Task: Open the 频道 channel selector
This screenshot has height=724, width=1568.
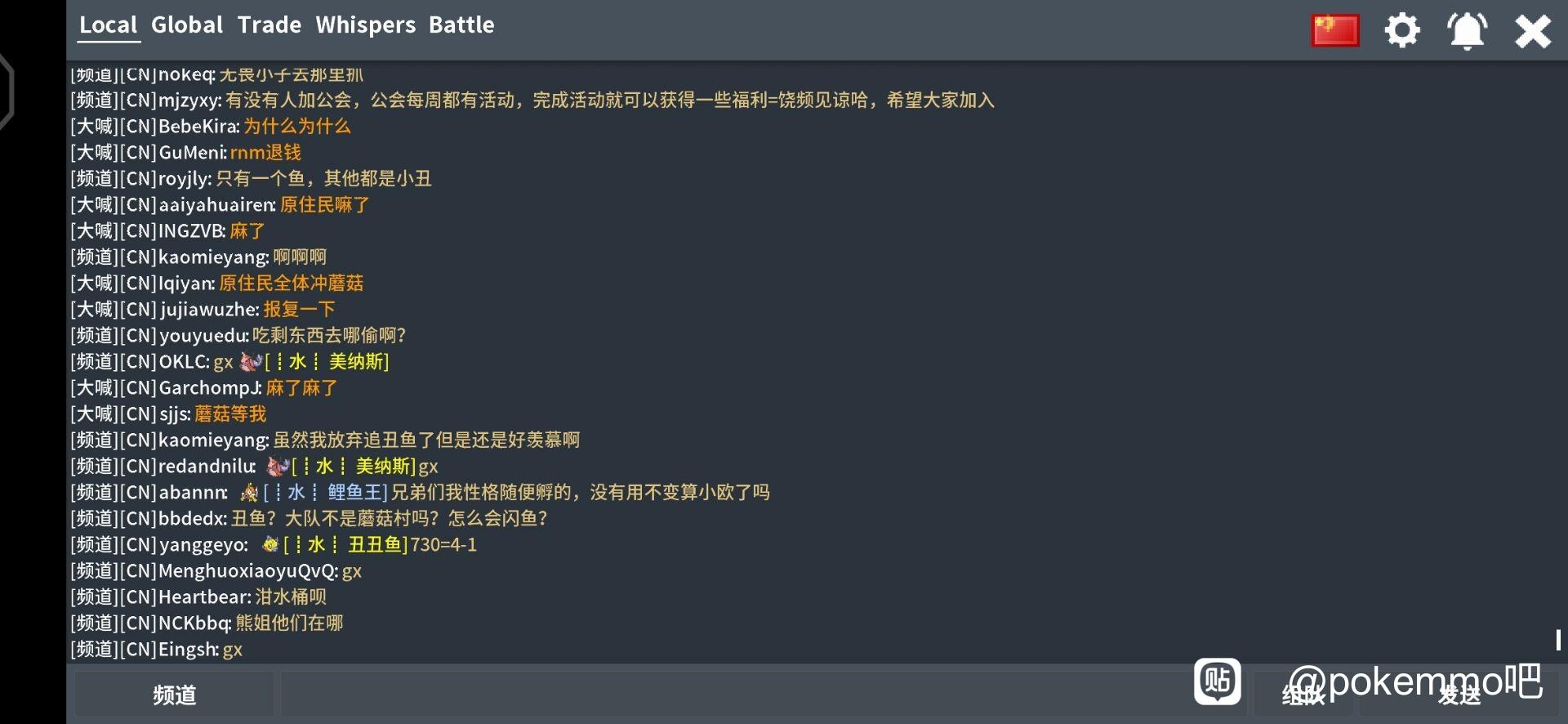Action: tap(175, 695)
